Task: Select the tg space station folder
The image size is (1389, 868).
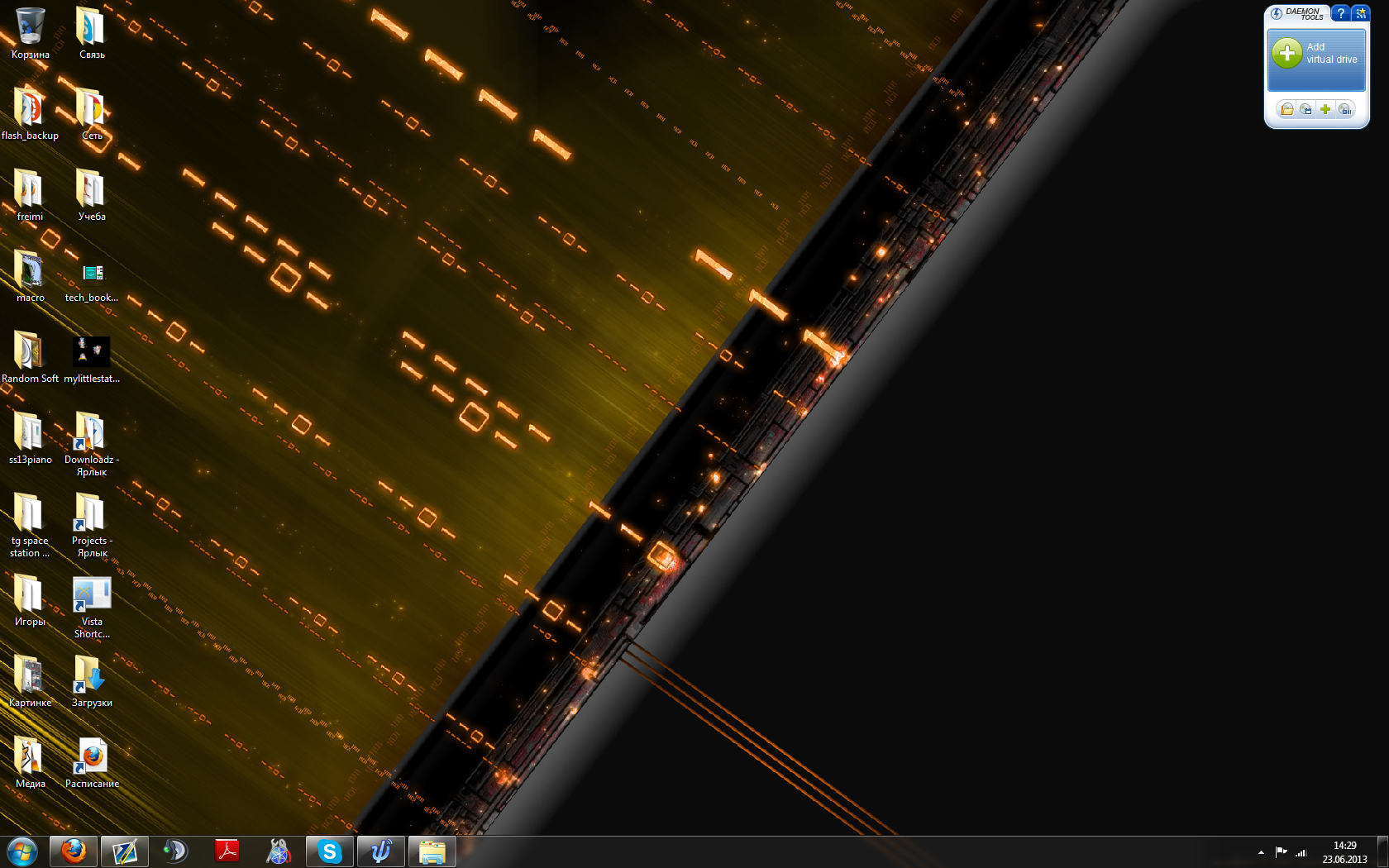Action: (x=31, y=525)
